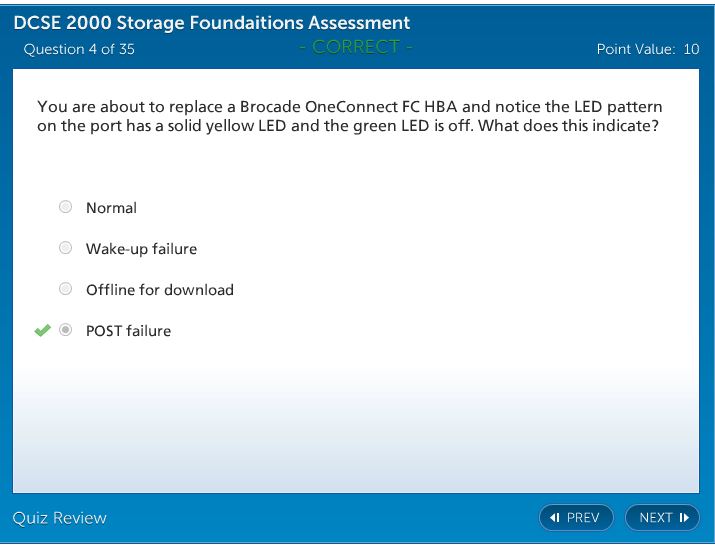
Task: Click the Question 4 of 35 counter
Action: 79,49
